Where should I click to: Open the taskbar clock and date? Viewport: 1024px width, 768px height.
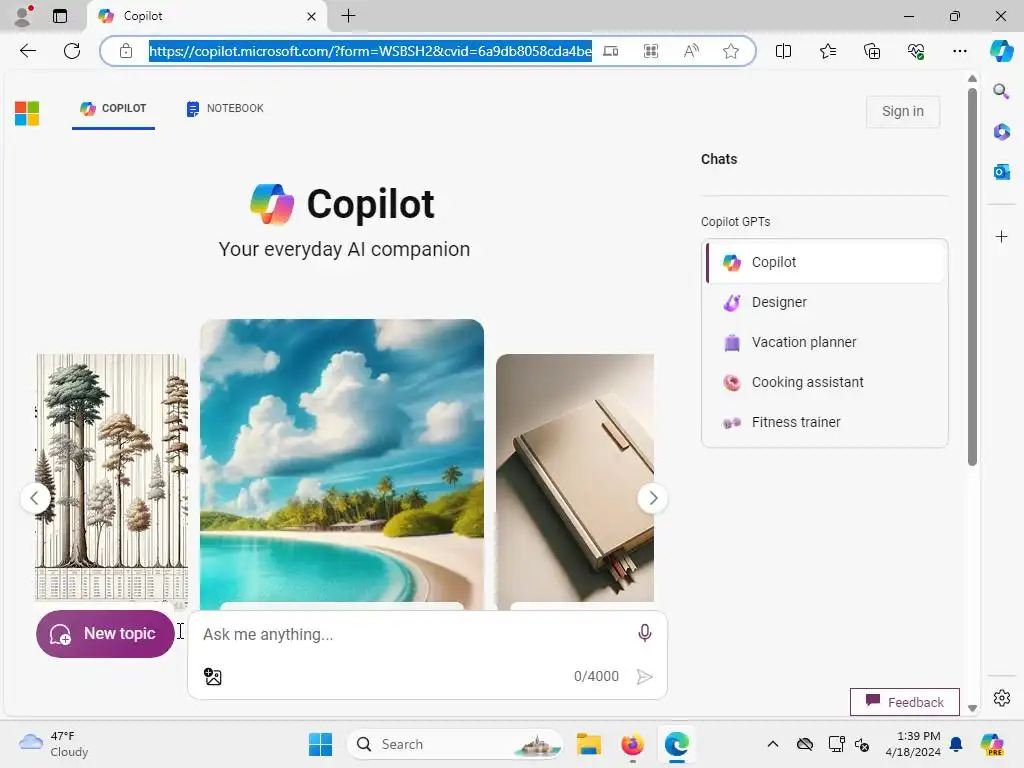pos(913,744)
